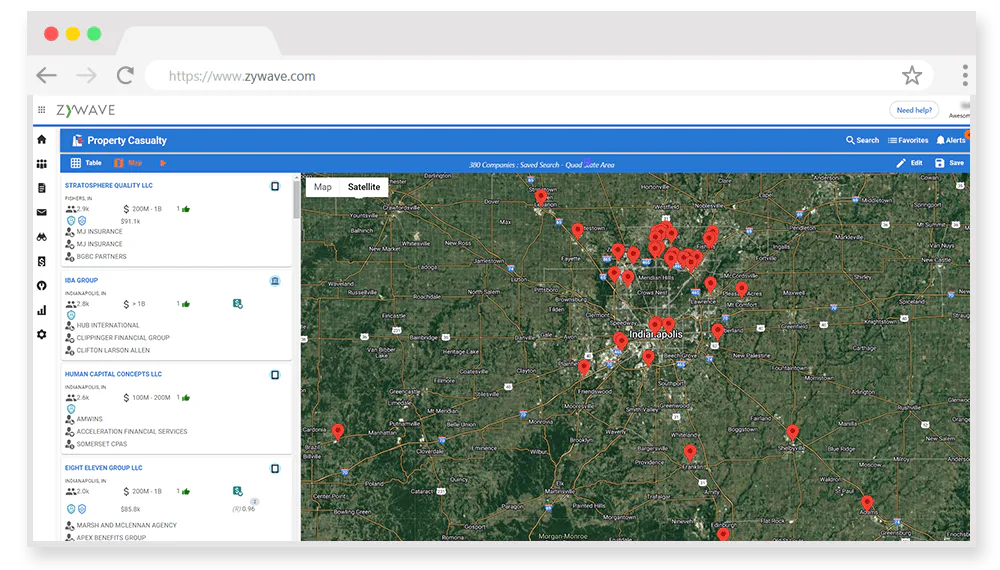
Task: Open the apps grid beside Zywave logo
Action: [x=41, y=110]
